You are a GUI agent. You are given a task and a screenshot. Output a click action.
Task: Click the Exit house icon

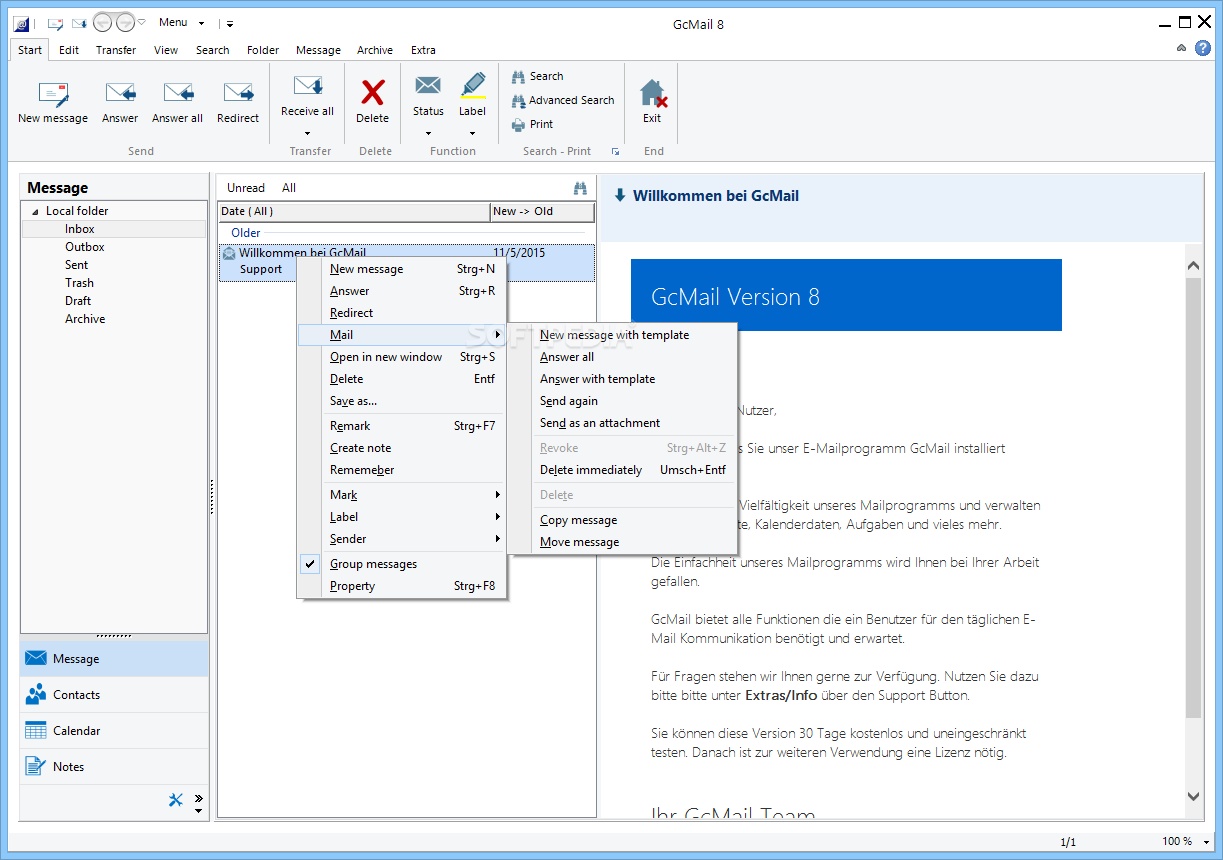(x=652, y=93)
